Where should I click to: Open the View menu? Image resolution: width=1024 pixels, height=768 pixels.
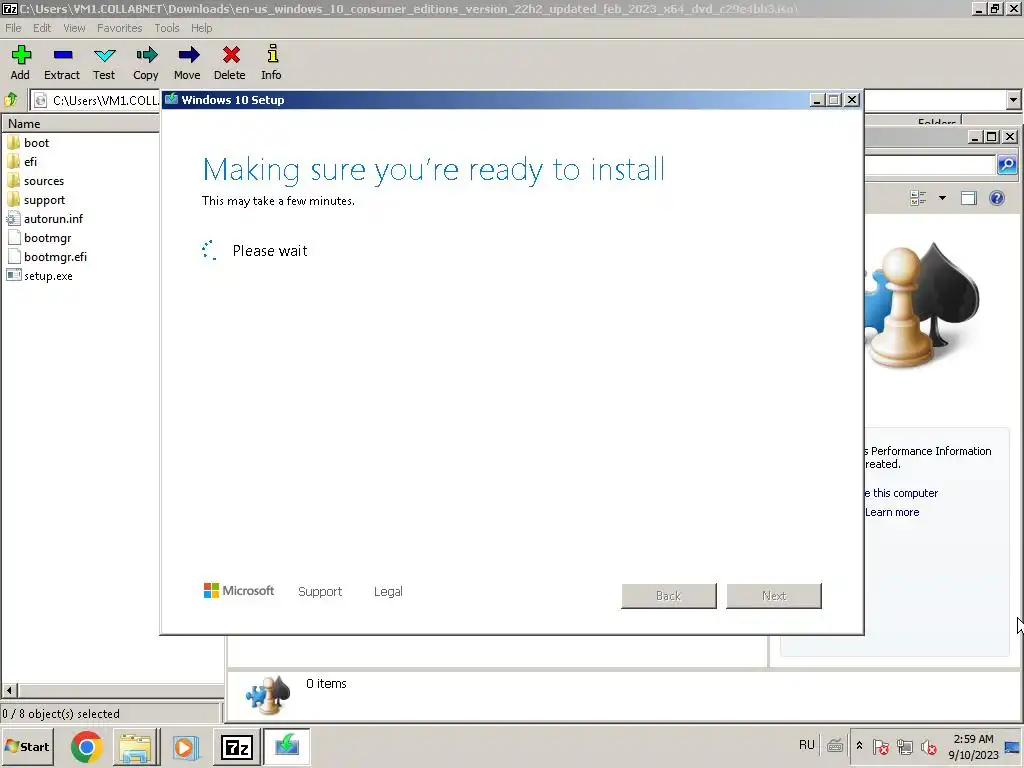(x=74, y=28)
